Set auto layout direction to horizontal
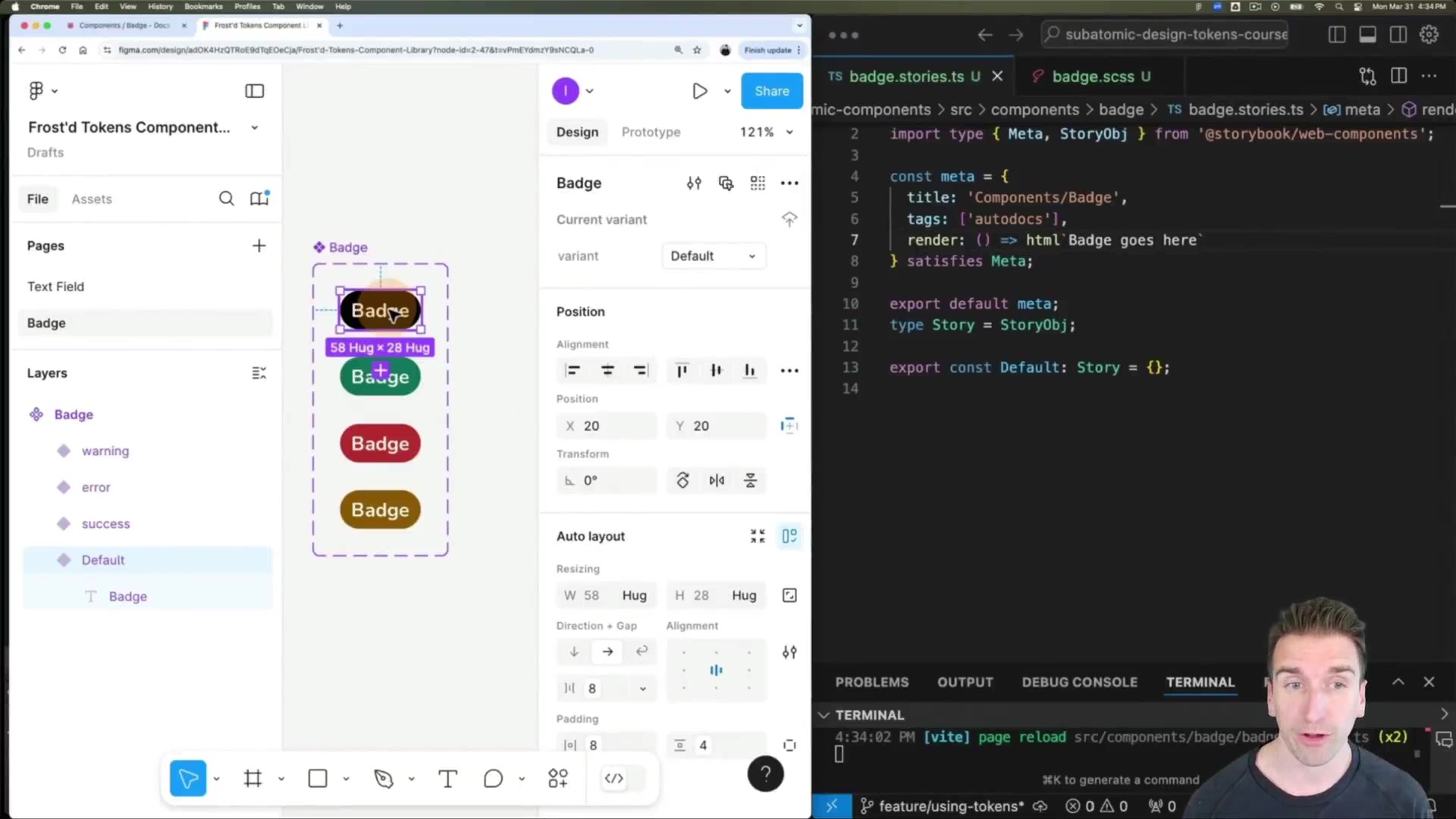Viewport: 1456px width, 819px height. (x=607, y=651)
